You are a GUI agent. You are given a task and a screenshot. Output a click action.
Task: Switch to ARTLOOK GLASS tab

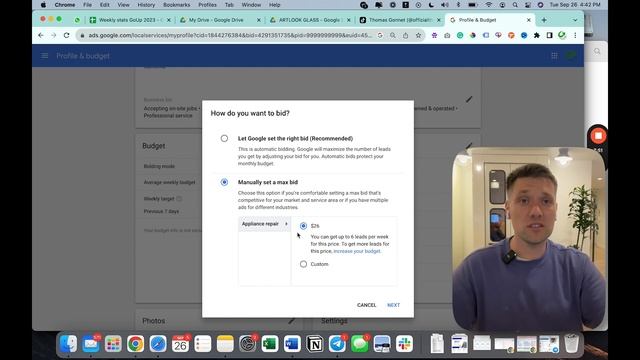point(309,20)
